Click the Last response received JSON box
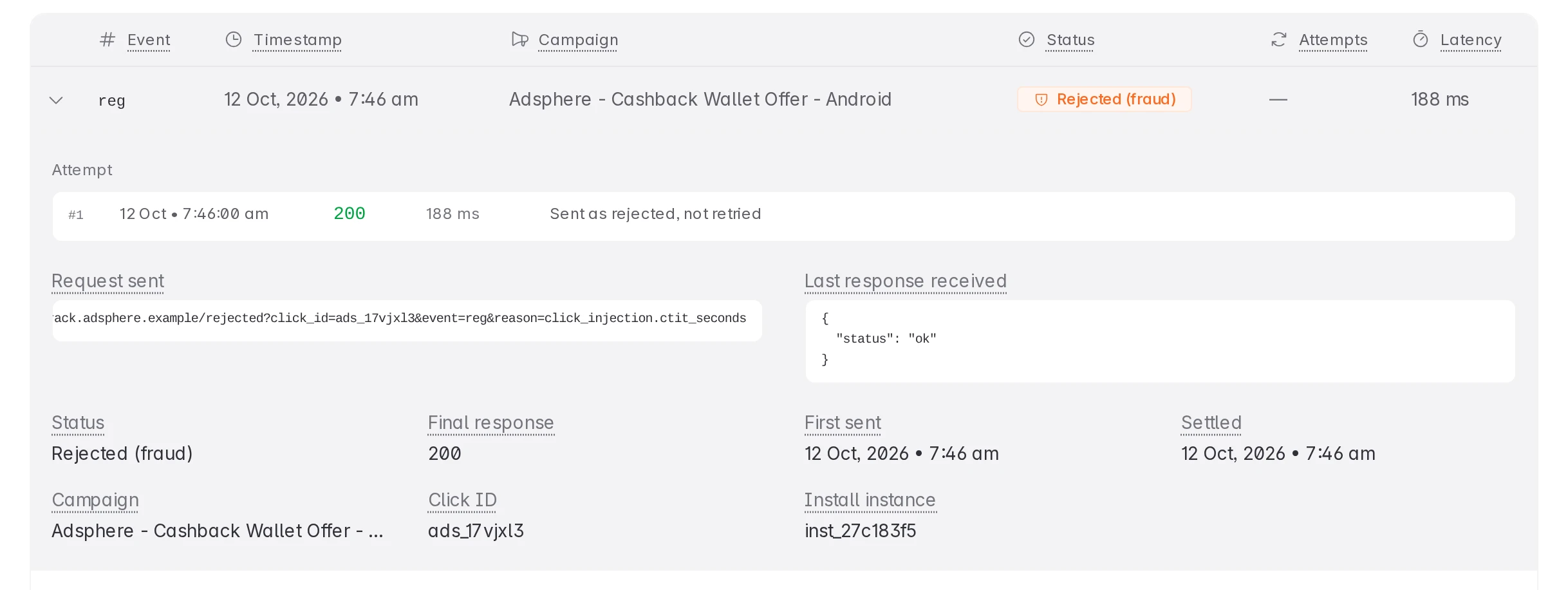Screen dimensions: 1568x590 (x=1160, y=341)
